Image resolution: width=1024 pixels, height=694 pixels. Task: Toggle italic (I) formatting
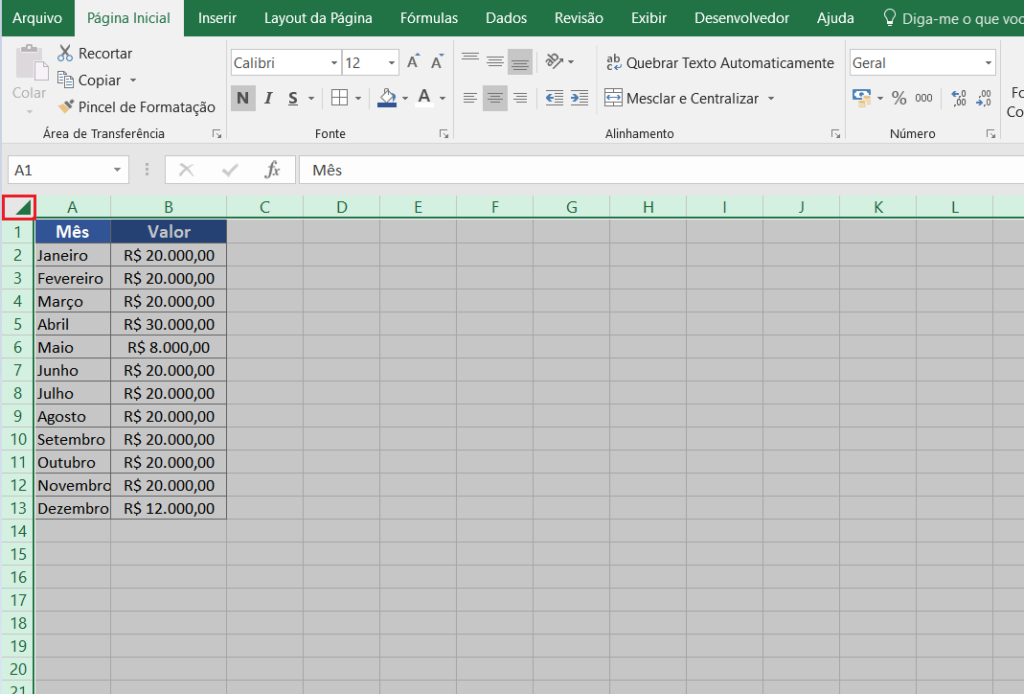pos(268,98)
